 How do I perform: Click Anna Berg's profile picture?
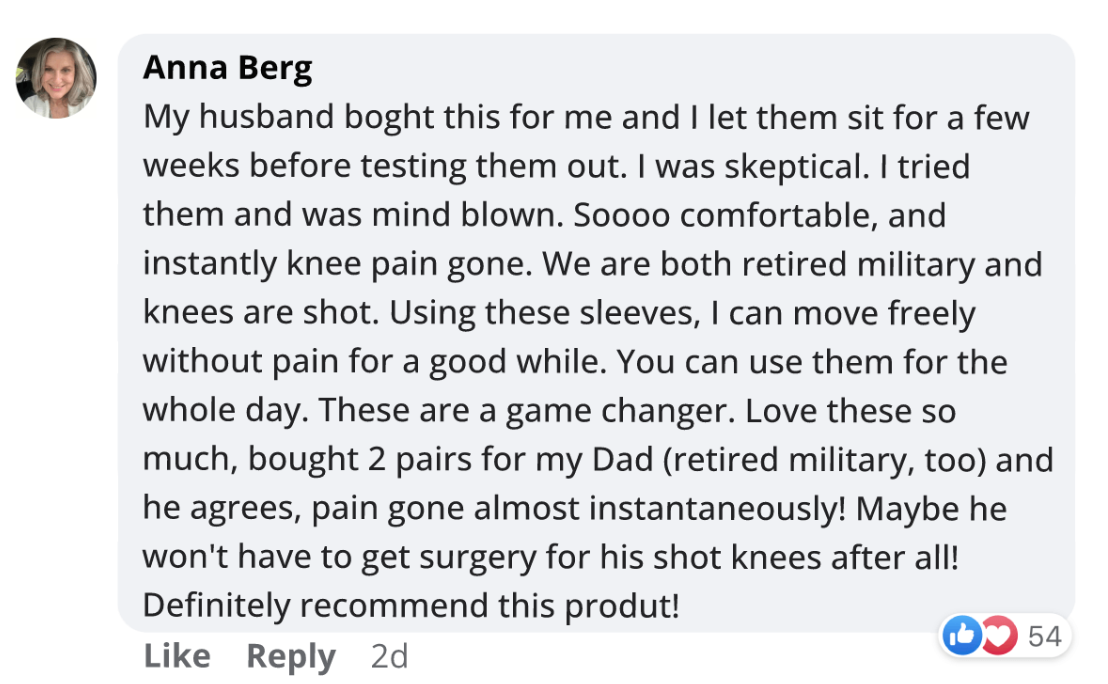56,77
